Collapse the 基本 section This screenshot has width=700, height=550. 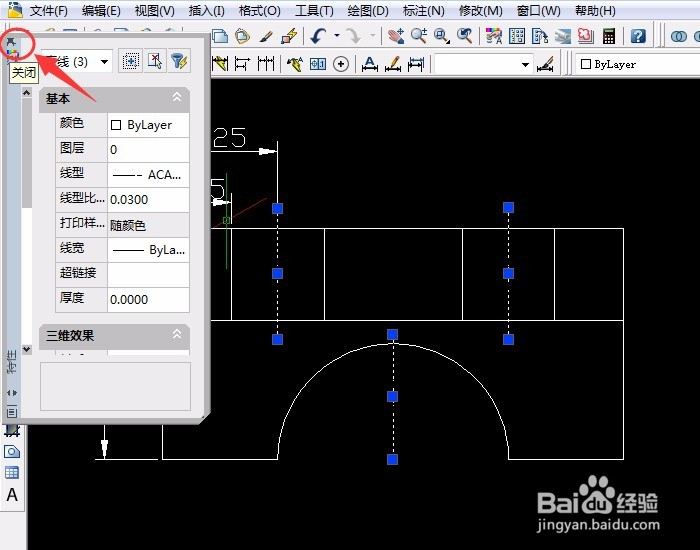177,97
